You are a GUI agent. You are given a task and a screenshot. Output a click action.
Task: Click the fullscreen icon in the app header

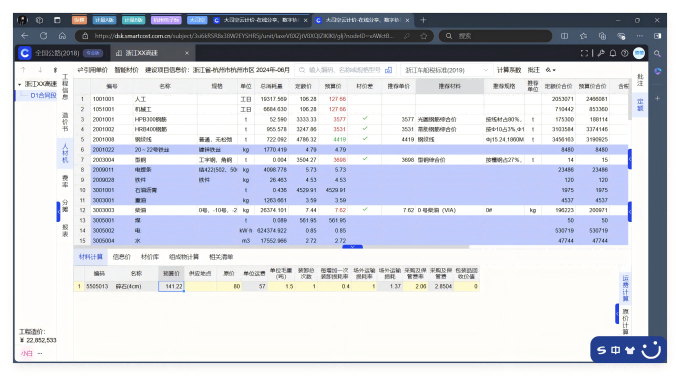[584, 53]
